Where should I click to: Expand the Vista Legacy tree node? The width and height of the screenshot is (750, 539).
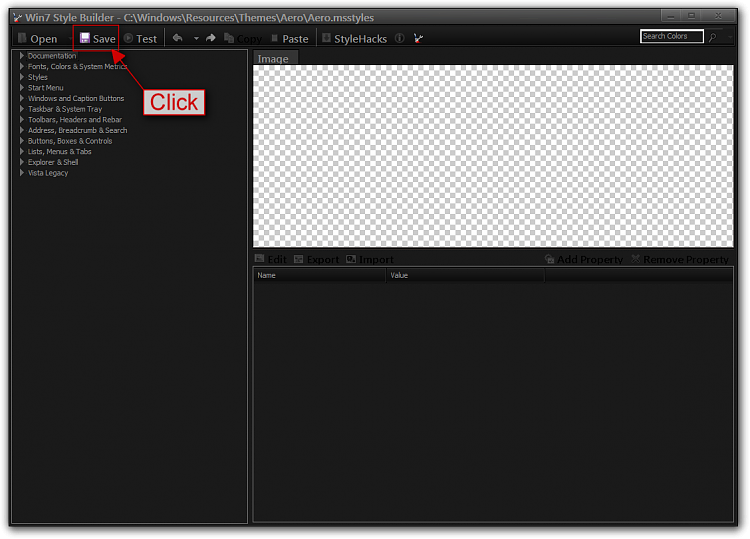coord(22,173)
